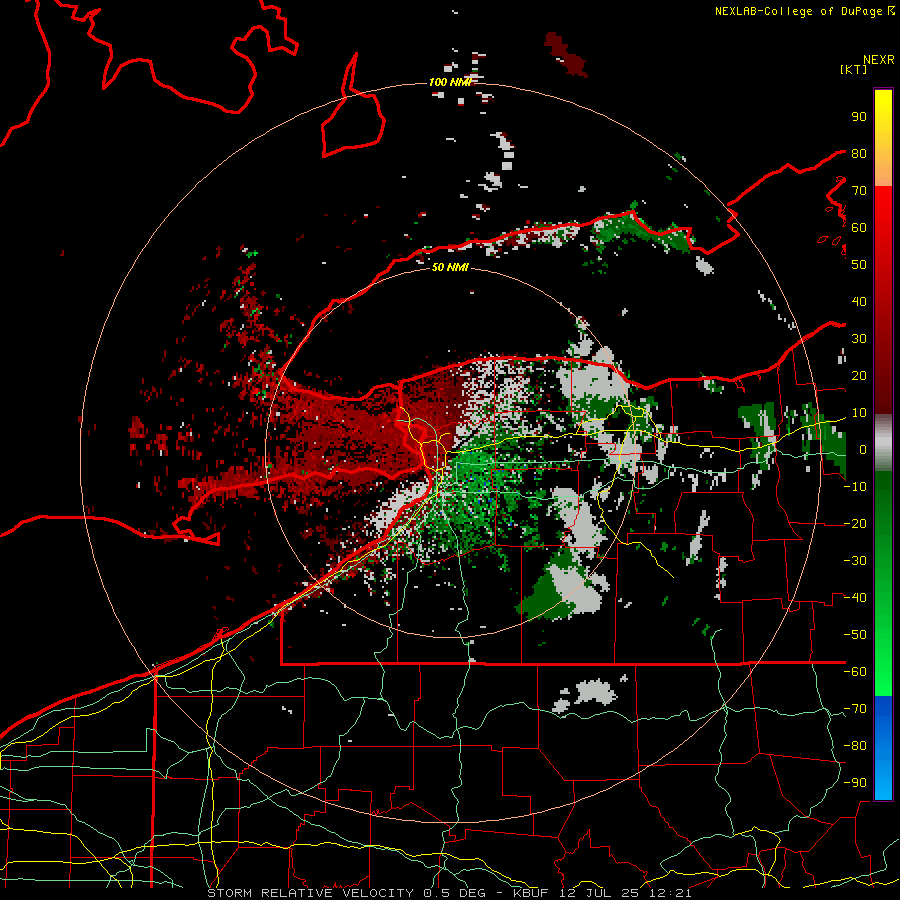Viewport: 900px width, 900px height.
Task: Click the 50 NMI range ring label
Action: (x=450, y=267)
